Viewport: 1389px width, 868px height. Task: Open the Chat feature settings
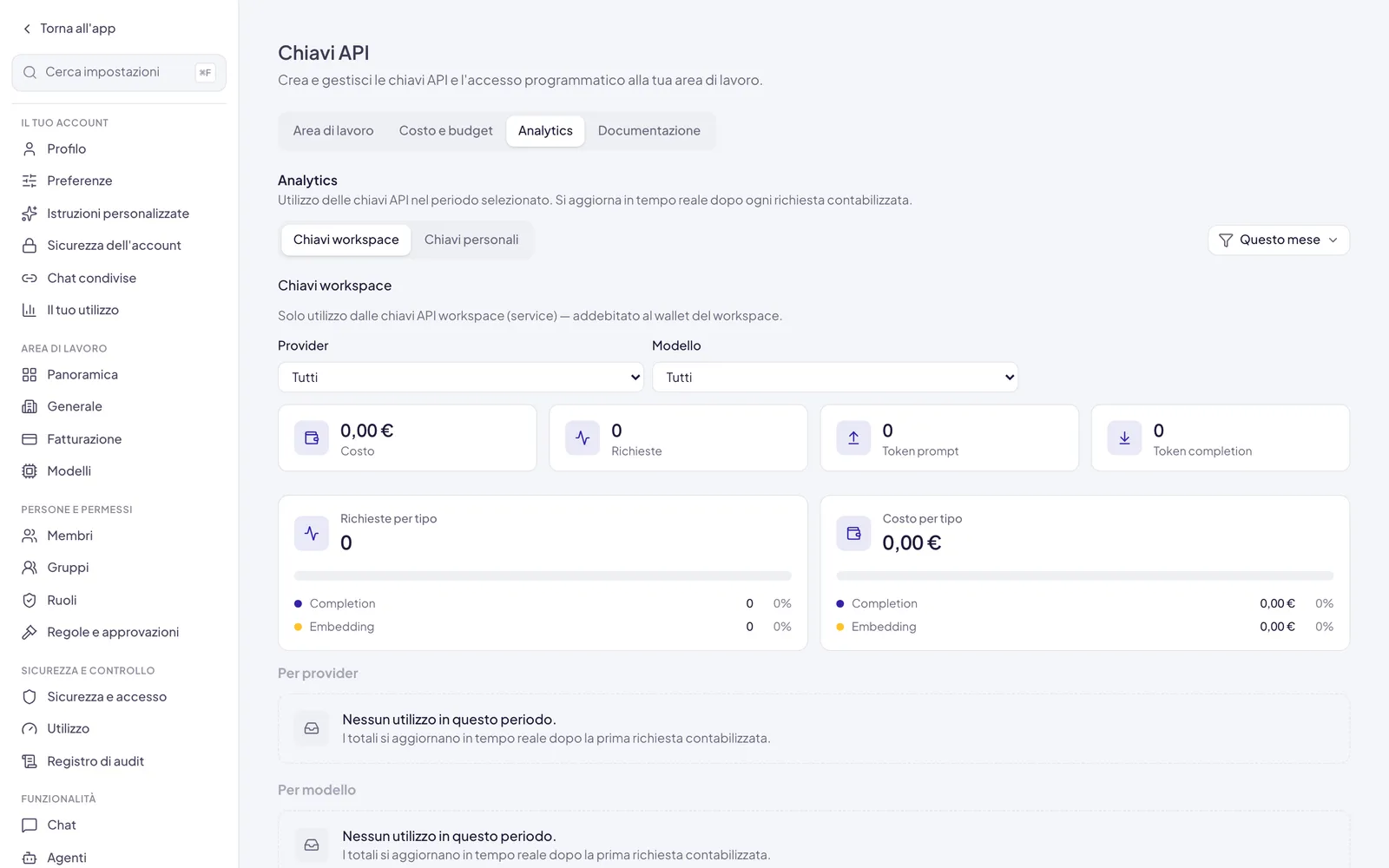click(x=119, y=825)
